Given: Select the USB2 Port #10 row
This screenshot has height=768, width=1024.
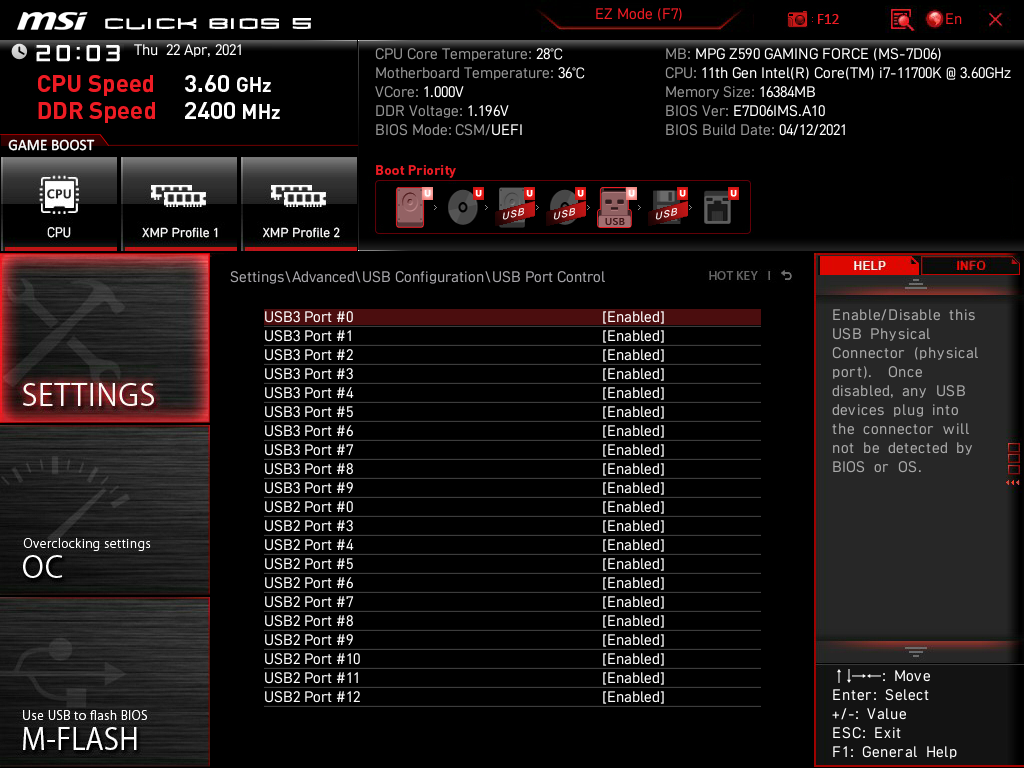Looking at the screenshot, I should pyautogui.click(x=512, y=659).
